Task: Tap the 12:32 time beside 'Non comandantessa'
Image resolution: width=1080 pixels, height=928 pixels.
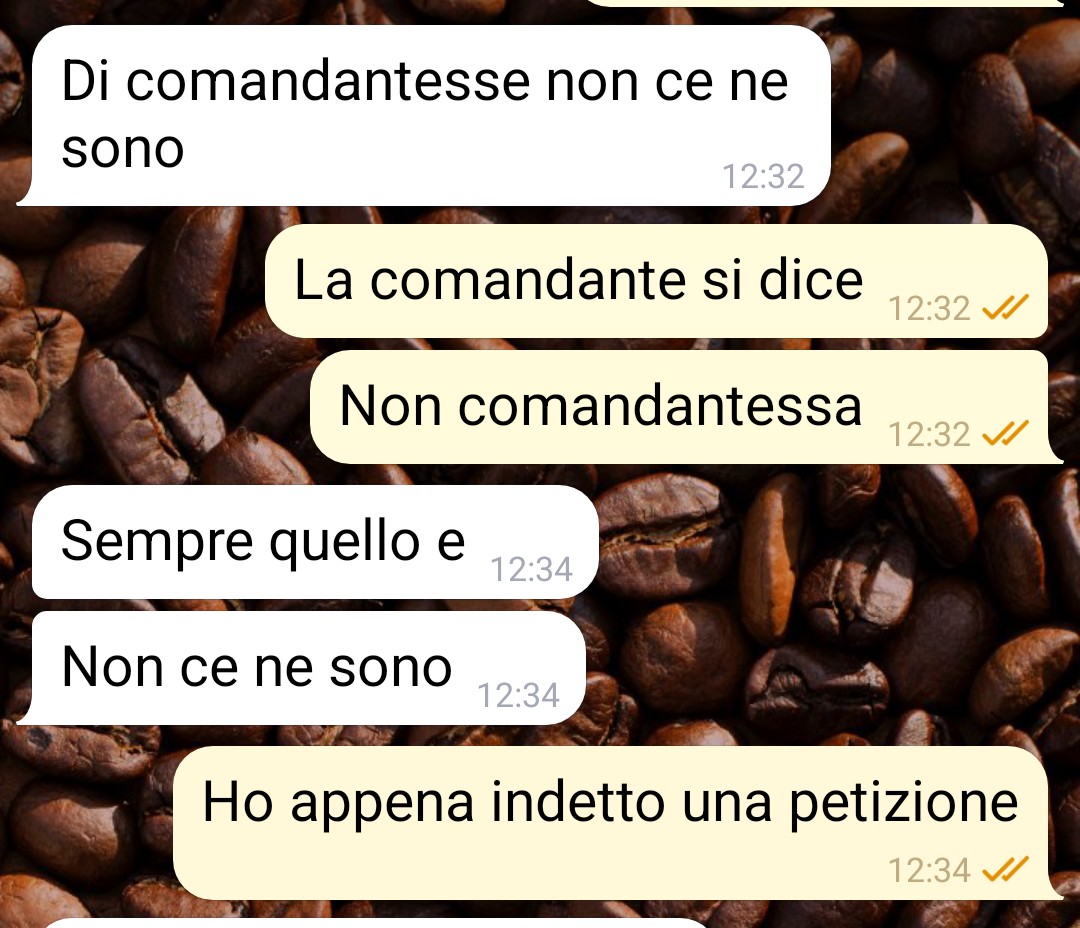Action: [929, 434]
